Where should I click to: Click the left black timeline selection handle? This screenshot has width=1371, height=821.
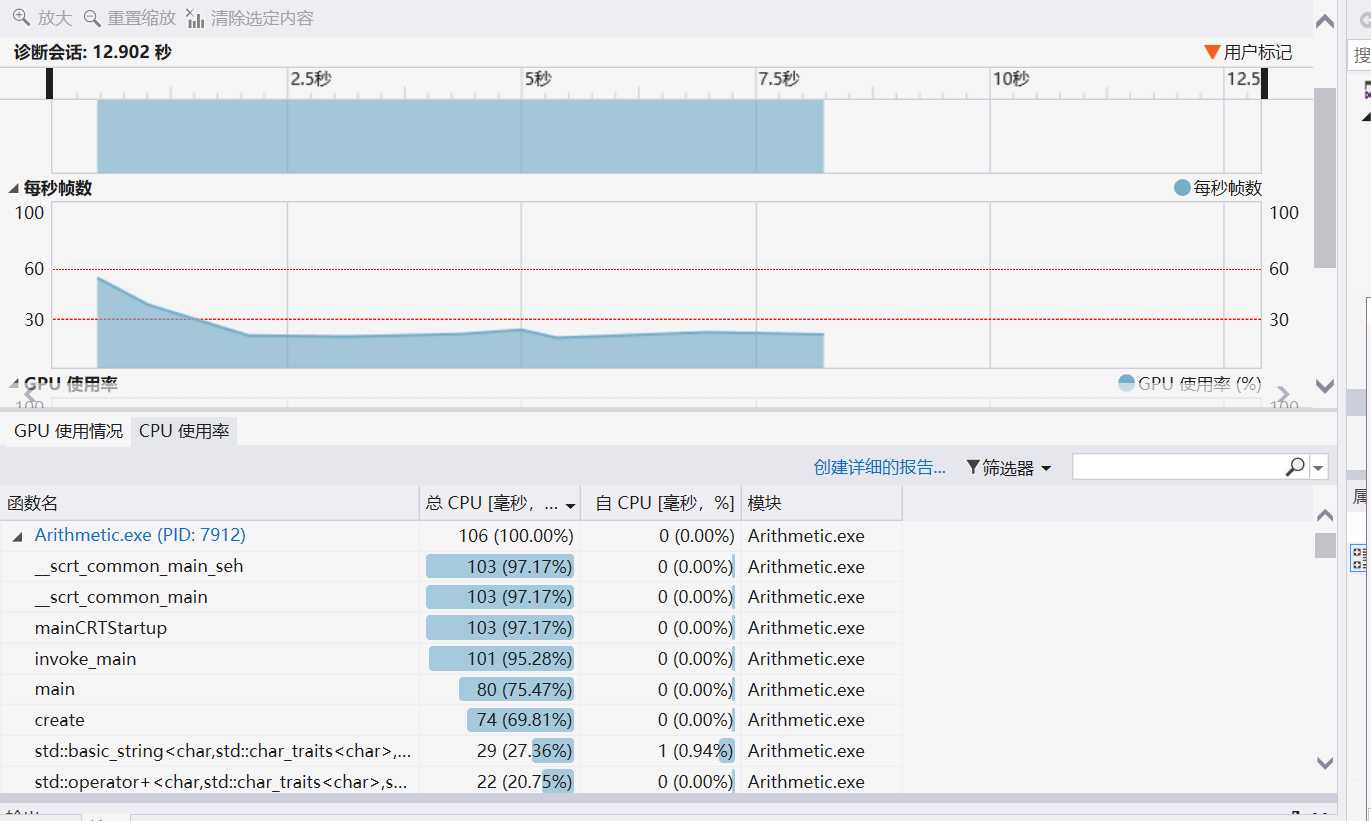pyautogui.click(x=50, y=83)
